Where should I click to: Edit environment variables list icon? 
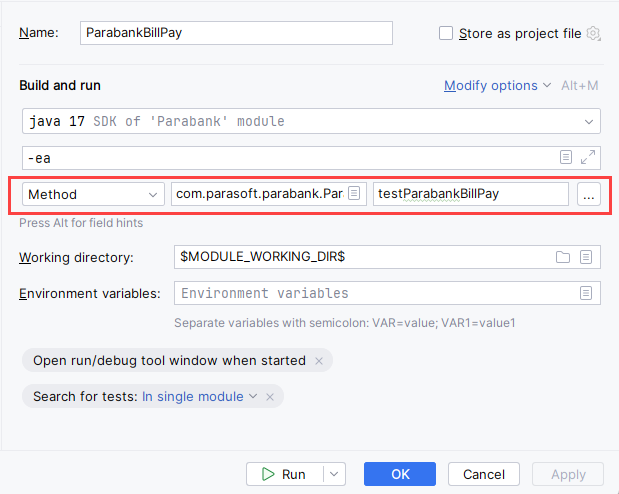point(586,293)
